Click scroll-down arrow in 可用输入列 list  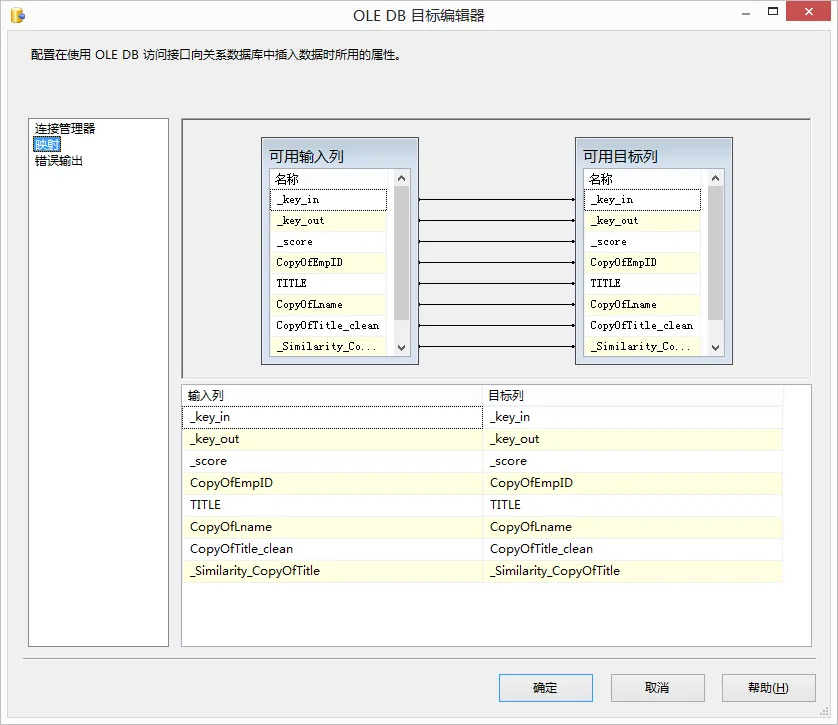click(402, 347)
